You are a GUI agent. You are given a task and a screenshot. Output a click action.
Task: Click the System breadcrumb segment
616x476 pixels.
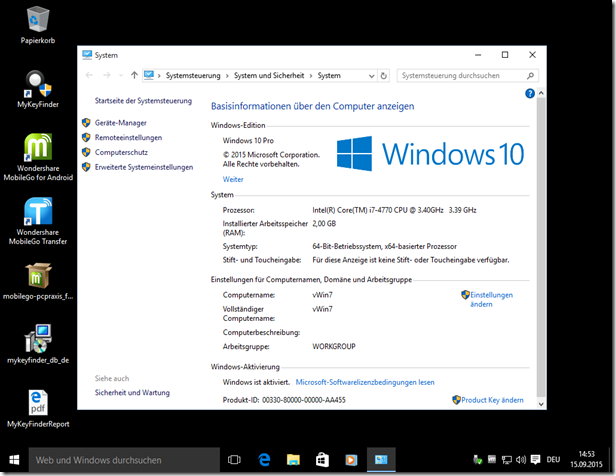click(x=329, y=75)
